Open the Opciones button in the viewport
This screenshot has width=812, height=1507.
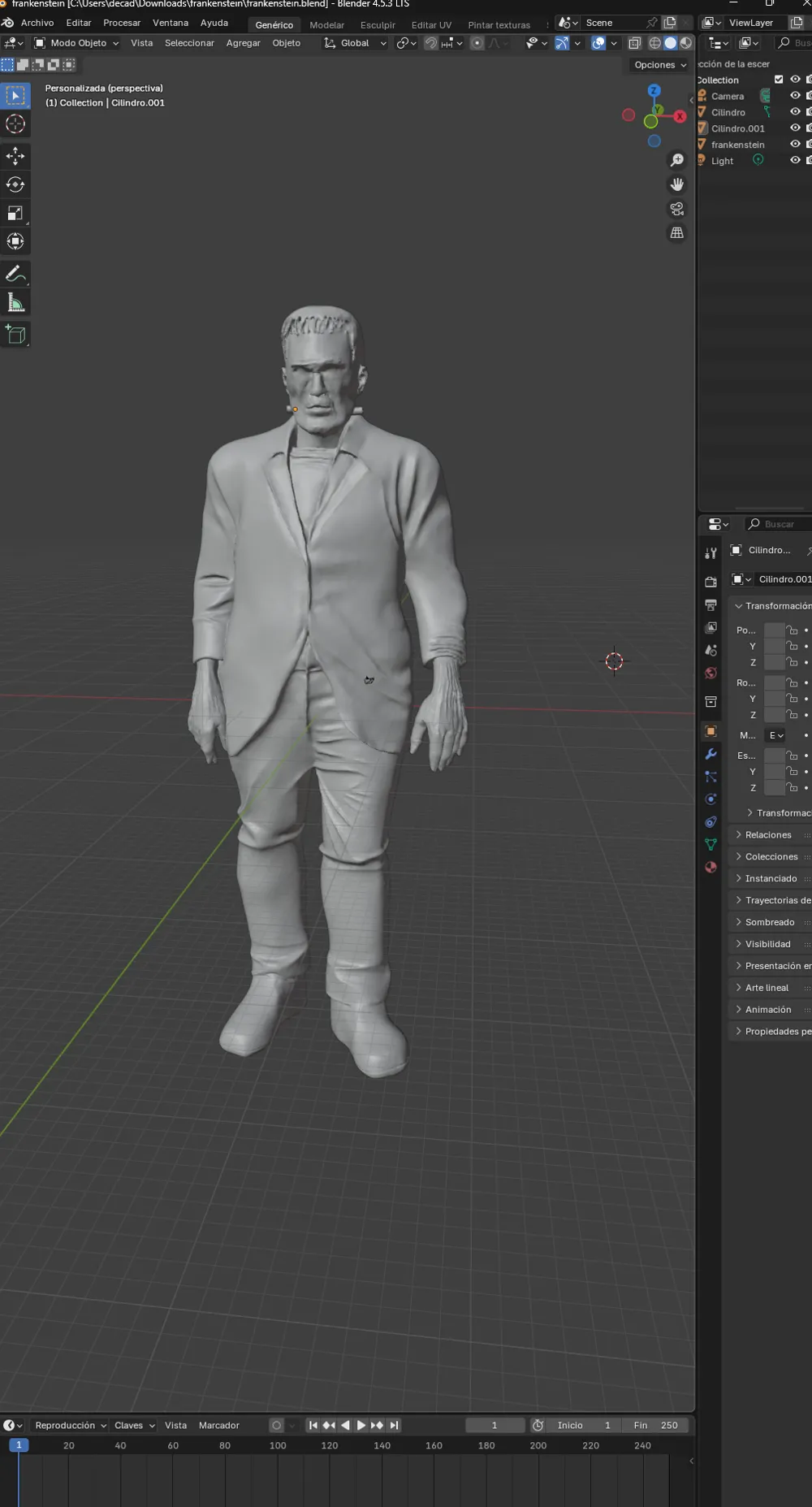point(659,65)
